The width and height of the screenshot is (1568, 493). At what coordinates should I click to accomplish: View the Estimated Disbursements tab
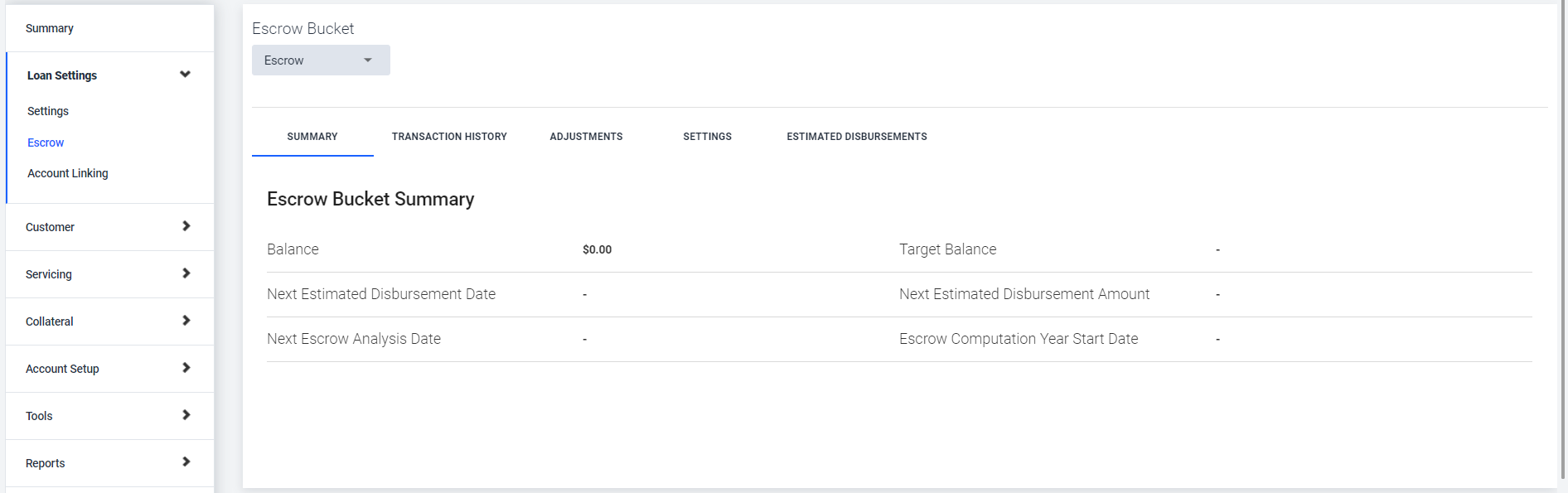click(x=857, y=137)
